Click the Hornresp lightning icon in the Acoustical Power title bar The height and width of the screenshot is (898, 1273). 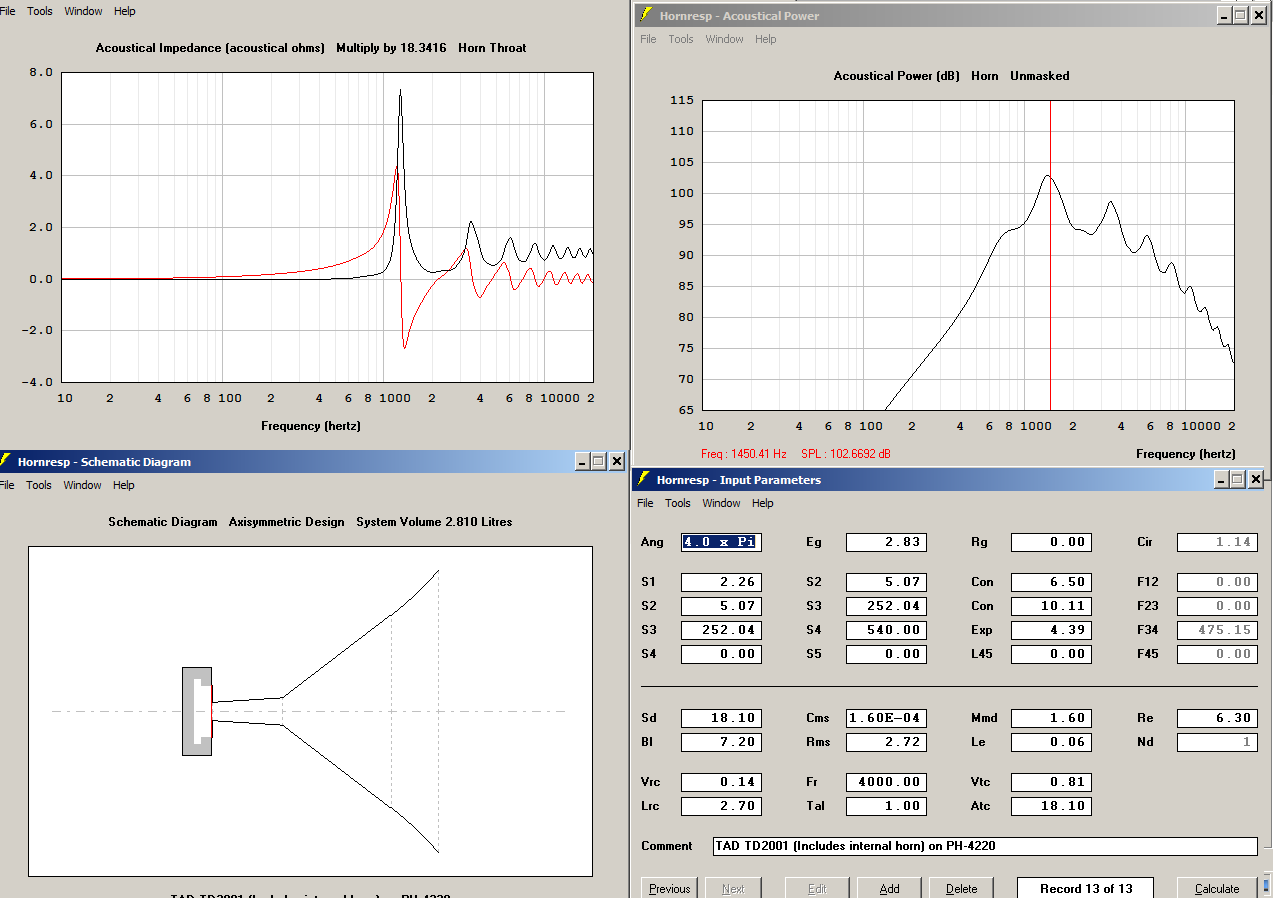pyautogui.click(x=646, y=15)
